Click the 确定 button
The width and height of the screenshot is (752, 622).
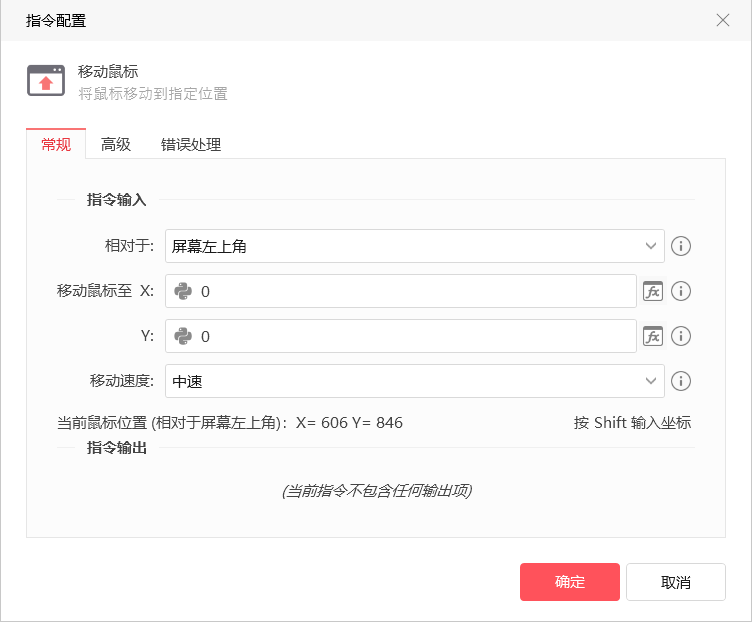point(570,582)
